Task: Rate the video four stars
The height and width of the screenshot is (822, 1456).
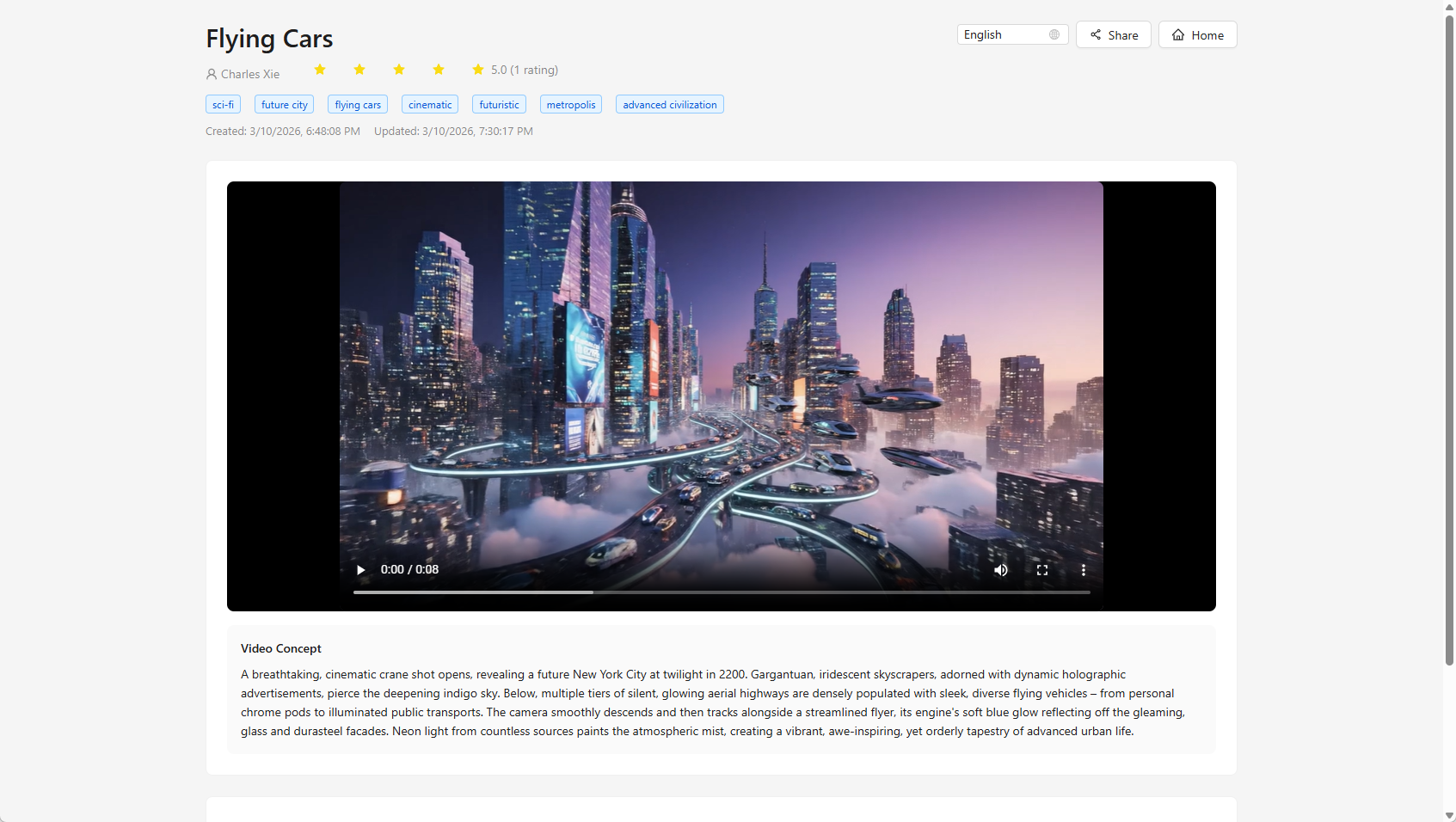Action: click(439, 70)
